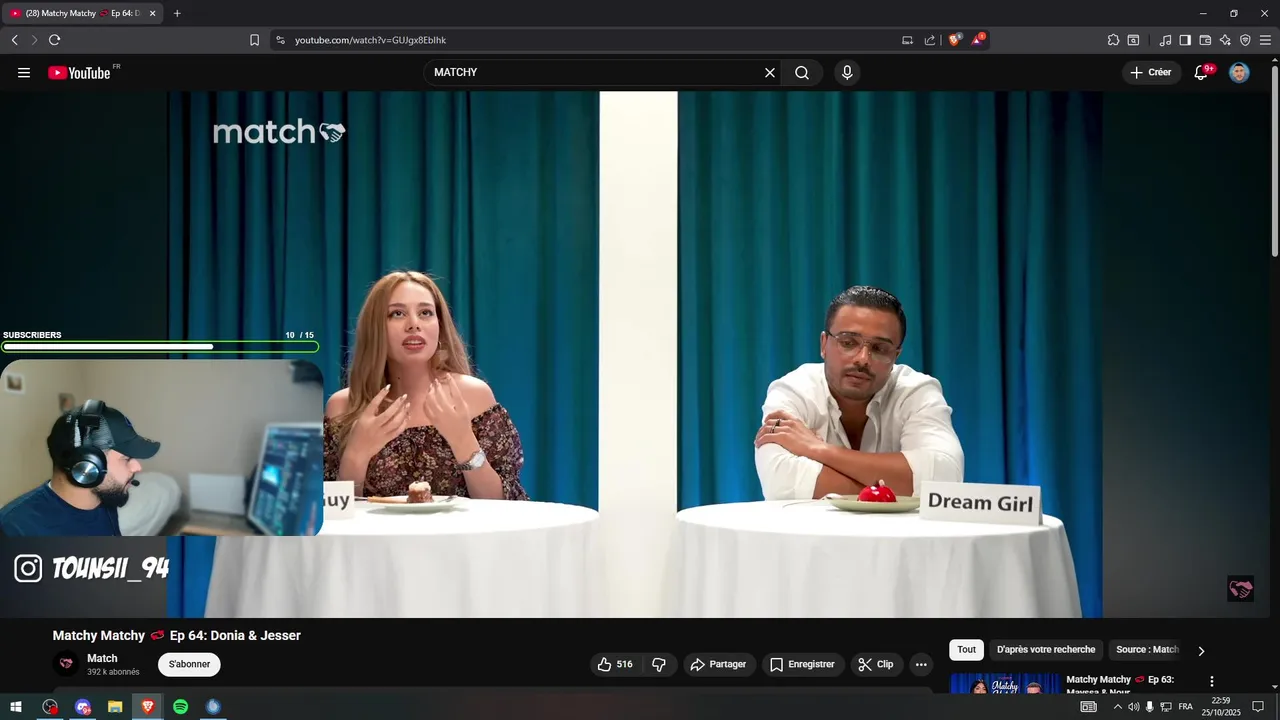The image size is (1280, 720).
Task: Open Brave Wallet icon
Action: 1205,40
